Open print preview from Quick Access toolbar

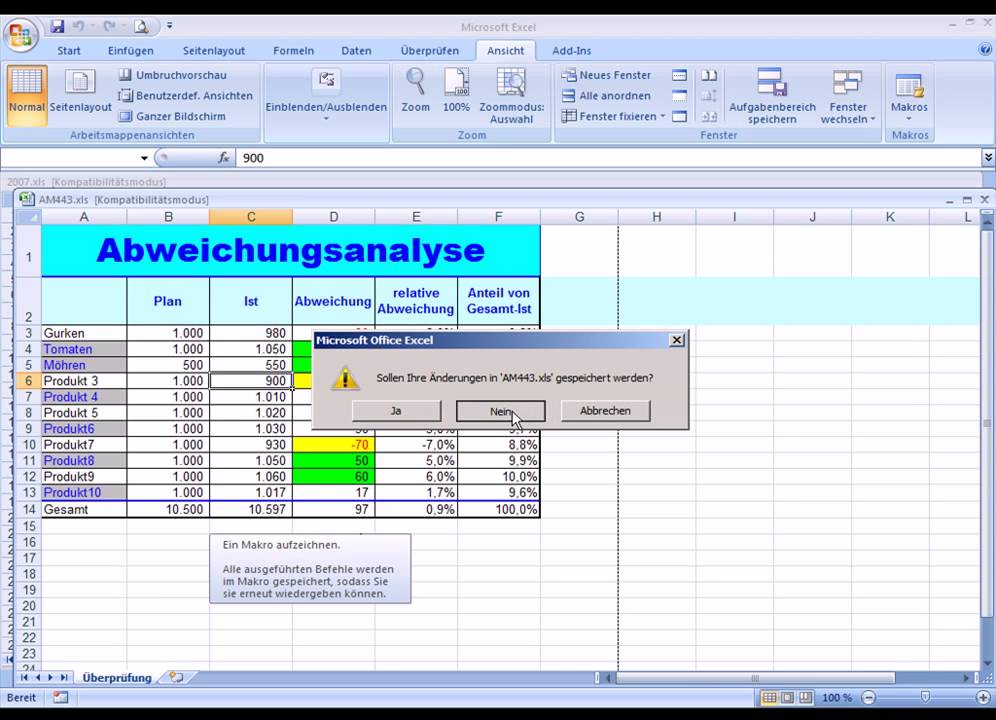tap(141, 26)
